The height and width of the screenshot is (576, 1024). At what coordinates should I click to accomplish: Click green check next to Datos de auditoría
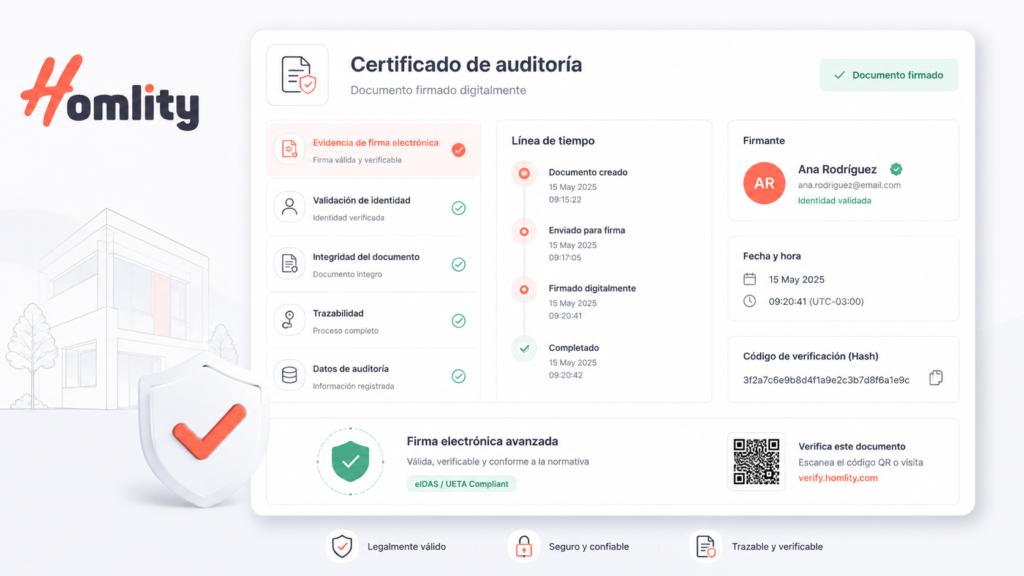pos(459,376)
